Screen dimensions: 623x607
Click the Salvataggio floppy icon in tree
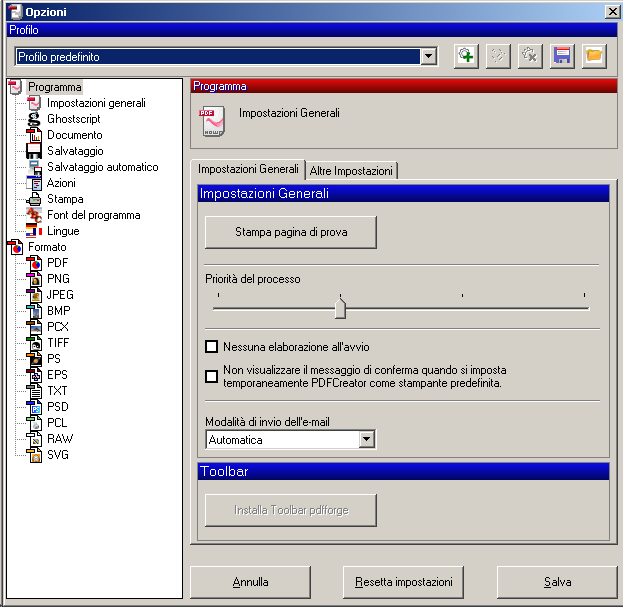point(34,151)
